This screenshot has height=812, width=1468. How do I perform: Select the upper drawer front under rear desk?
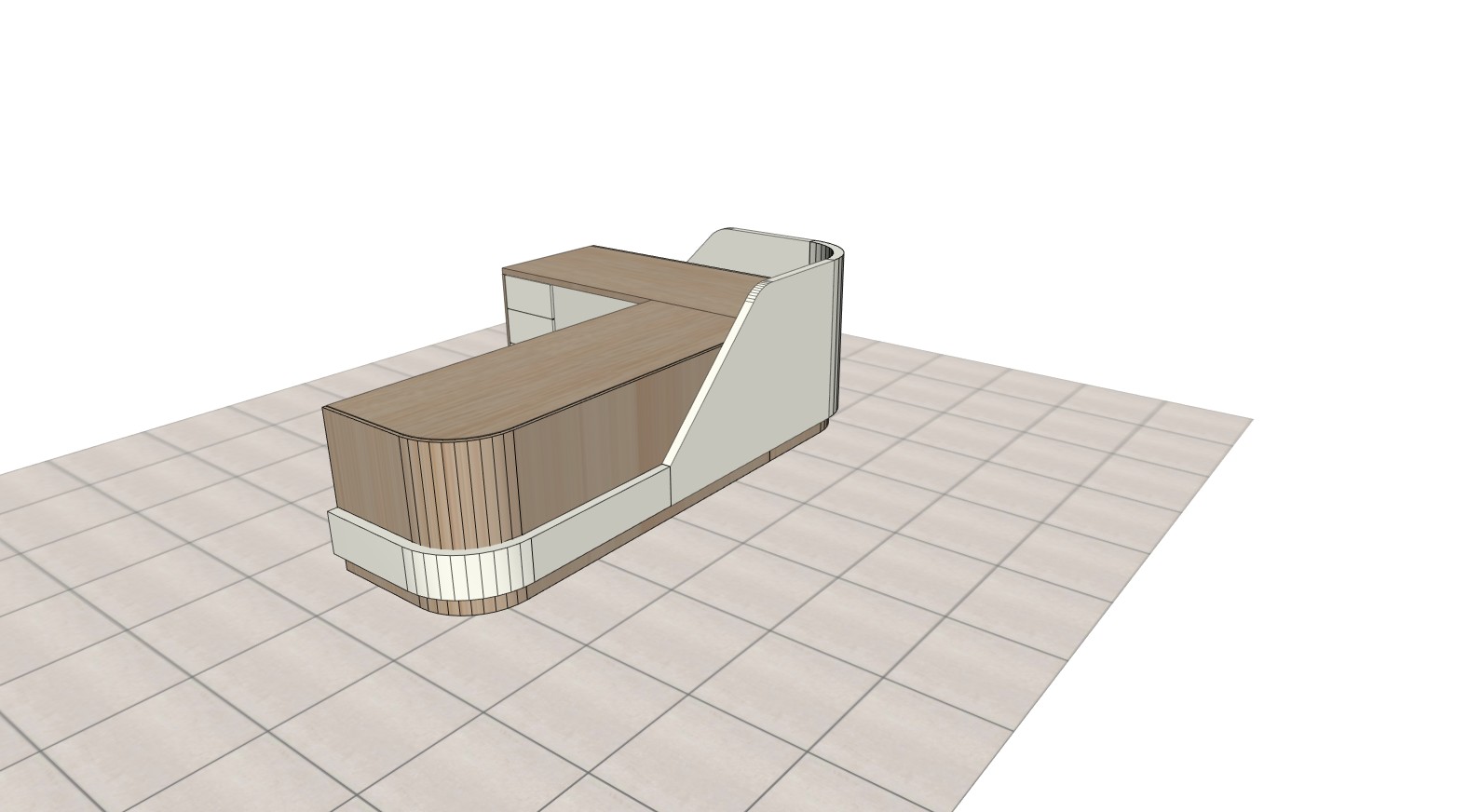pyautogui.click(x=527, y=291)
